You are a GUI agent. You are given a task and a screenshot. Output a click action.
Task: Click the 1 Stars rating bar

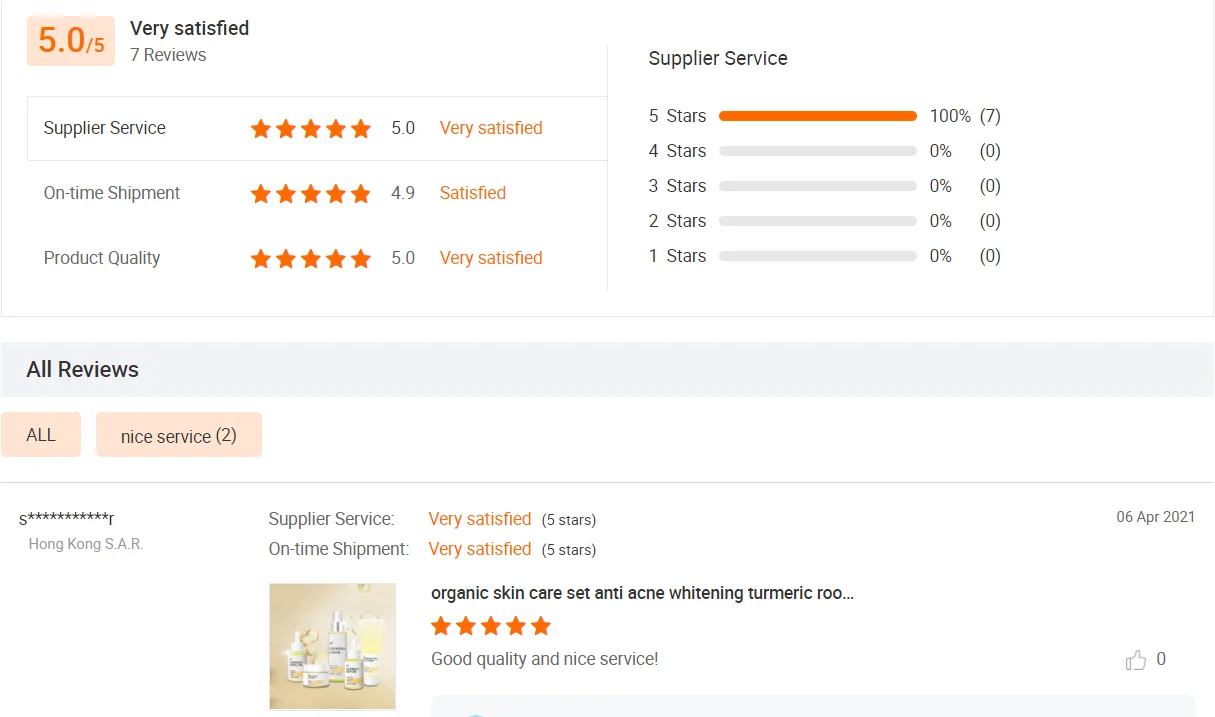tap(817, 256)
